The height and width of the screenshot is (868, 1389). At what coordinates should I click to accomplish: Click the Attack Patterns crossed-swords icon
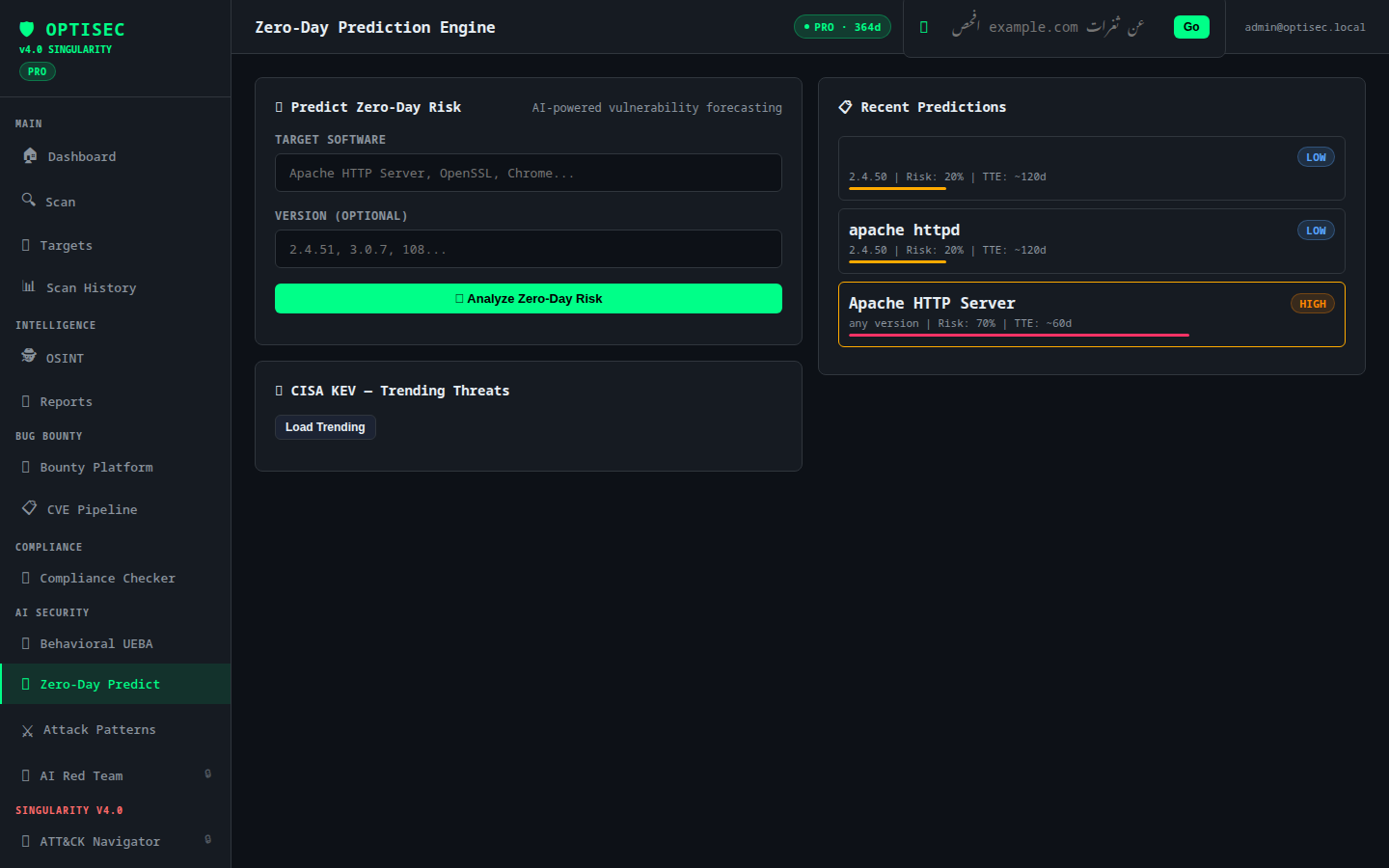(27, 731)
